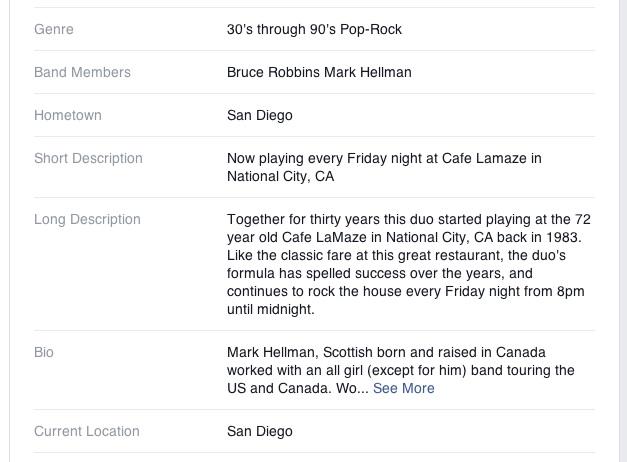Viewport: 627px width, 462px height.
Task: Select the San Diego value beside Current Location
Action: coord(260,431)
